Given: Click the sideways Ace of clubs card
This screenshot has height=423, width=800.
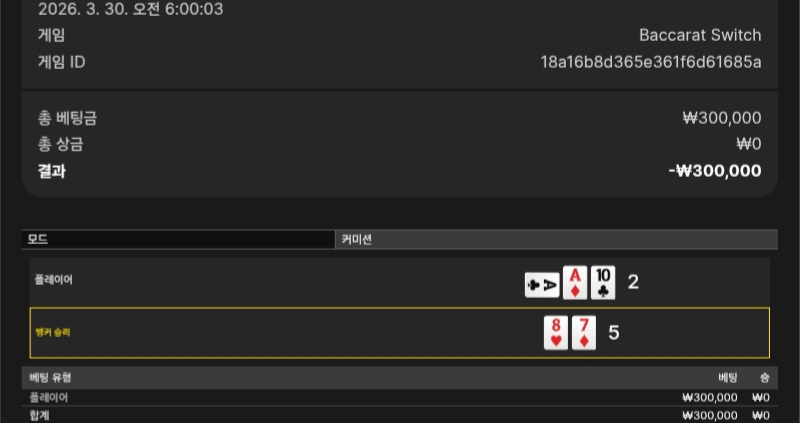Looking at the screenshot, I should [x=542, y=285].
